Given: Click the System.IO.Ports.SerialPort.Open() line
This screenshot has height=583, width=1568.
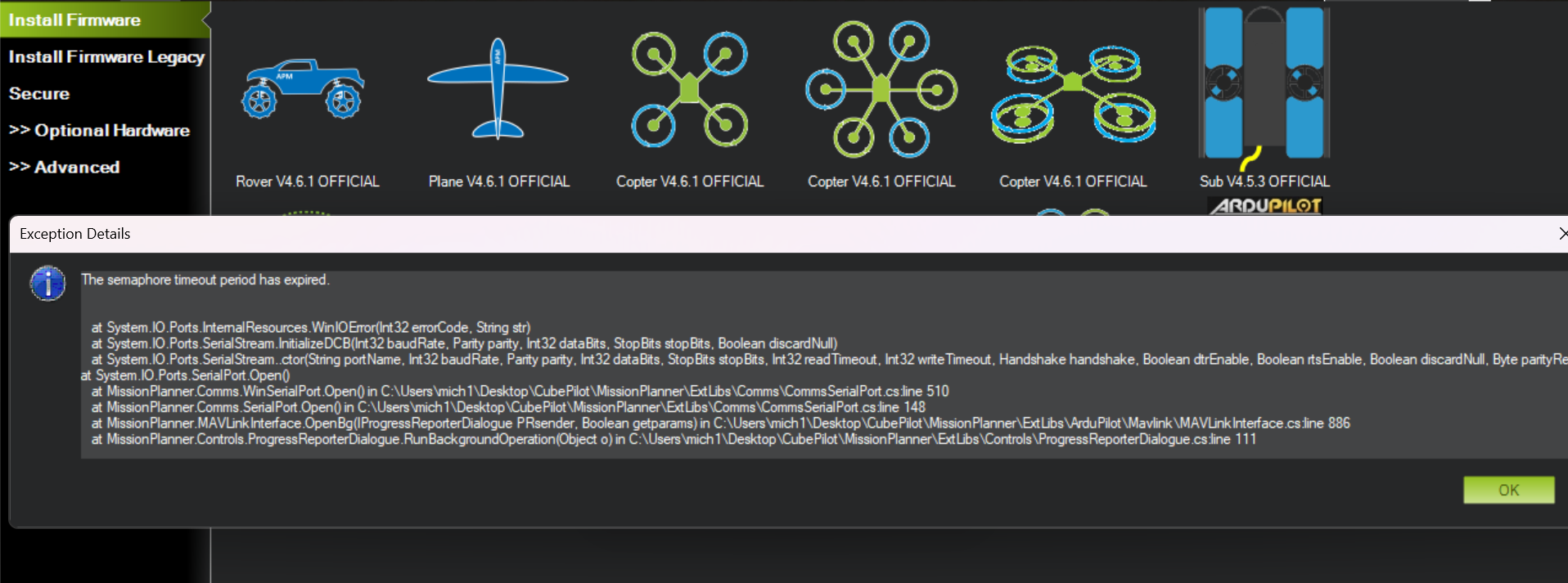Looking at the screenshot, I should (185, 375).
